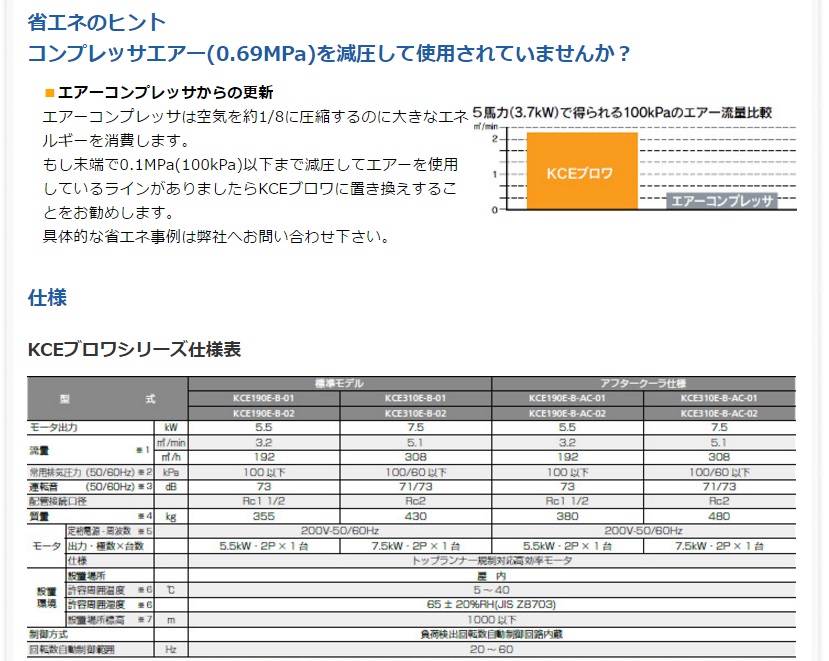The image size is (829, 661).
Task: Click the "㎥/h" unit cell
Action: (x=171, y=457)
